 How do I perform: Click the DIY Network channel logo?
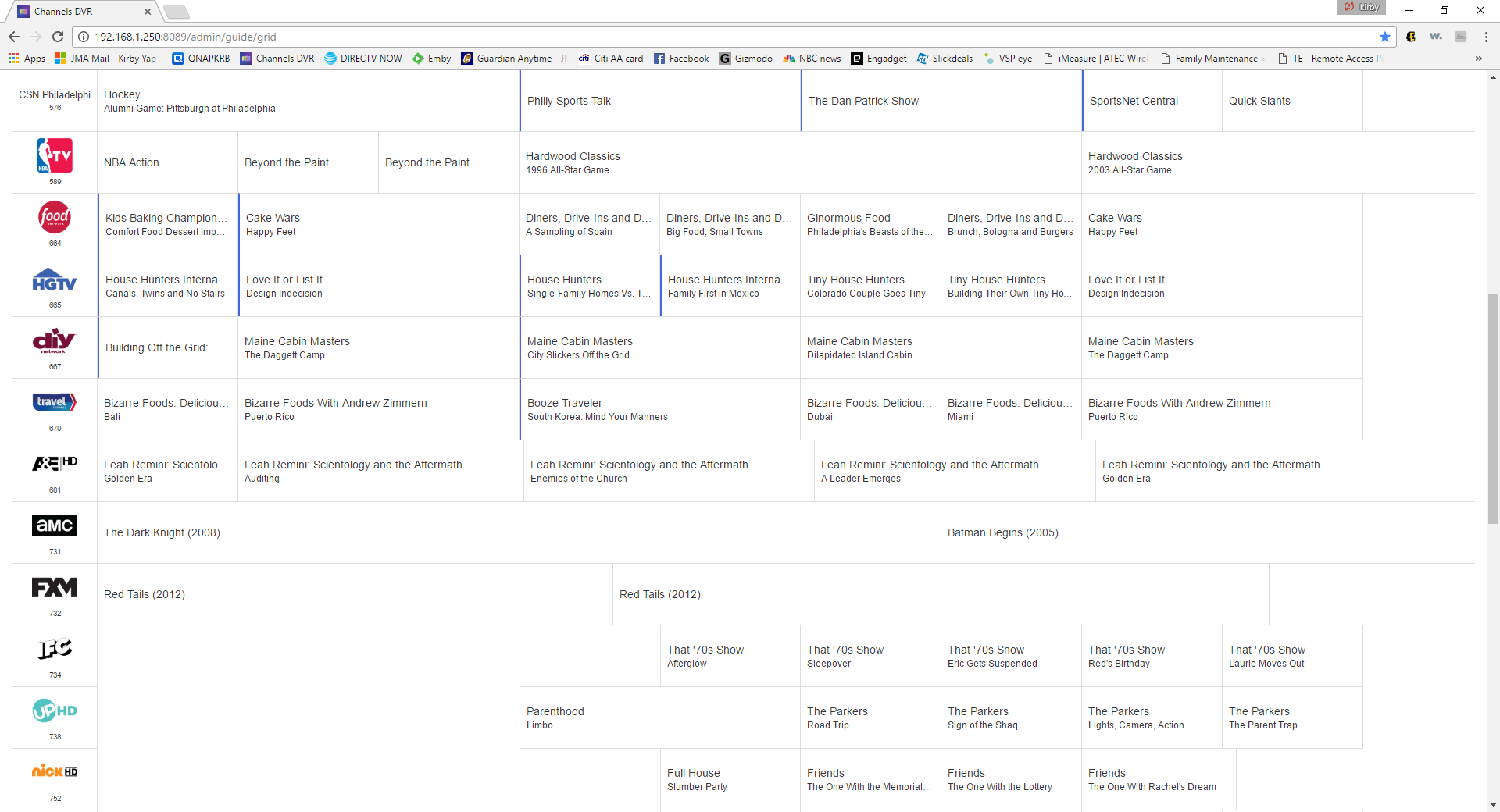tap(55, 341)
